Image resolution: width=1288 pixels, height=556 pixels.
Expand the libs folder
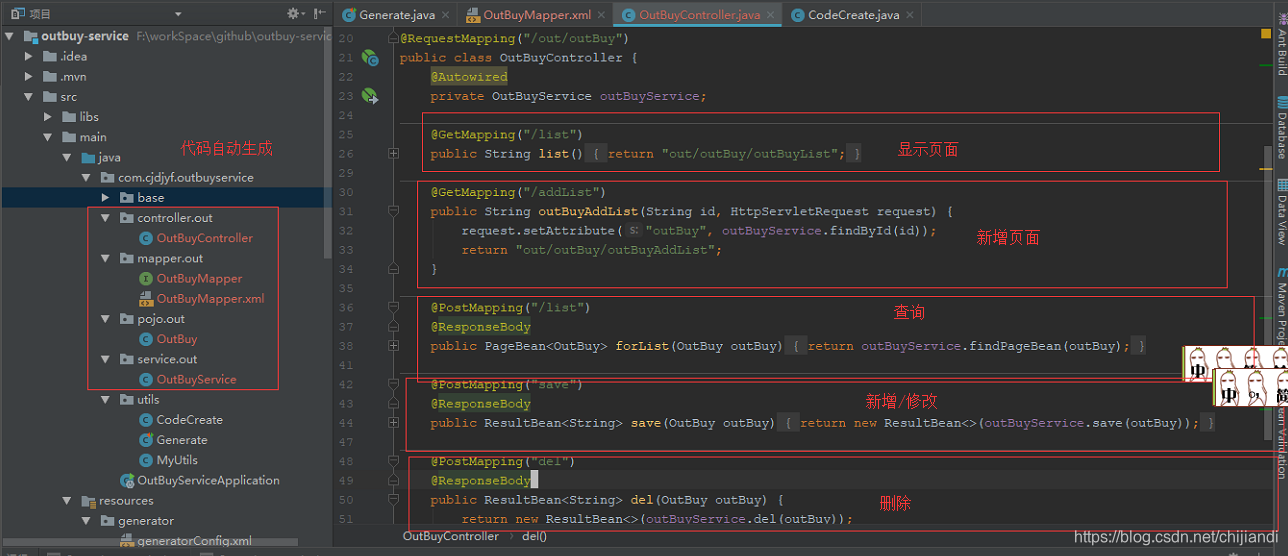point(48,117)
